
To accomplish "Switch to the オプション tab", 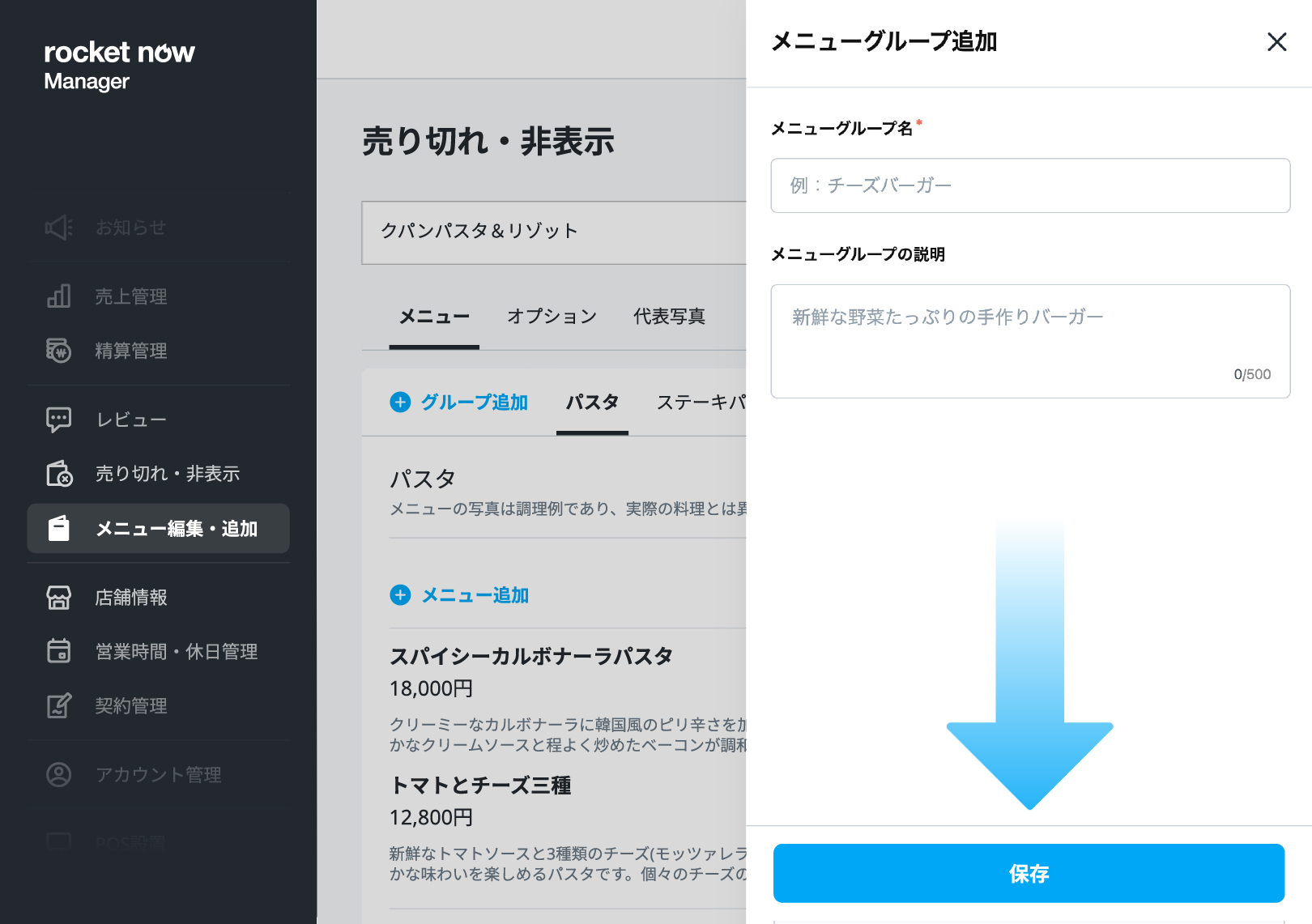I will point(552,317).
